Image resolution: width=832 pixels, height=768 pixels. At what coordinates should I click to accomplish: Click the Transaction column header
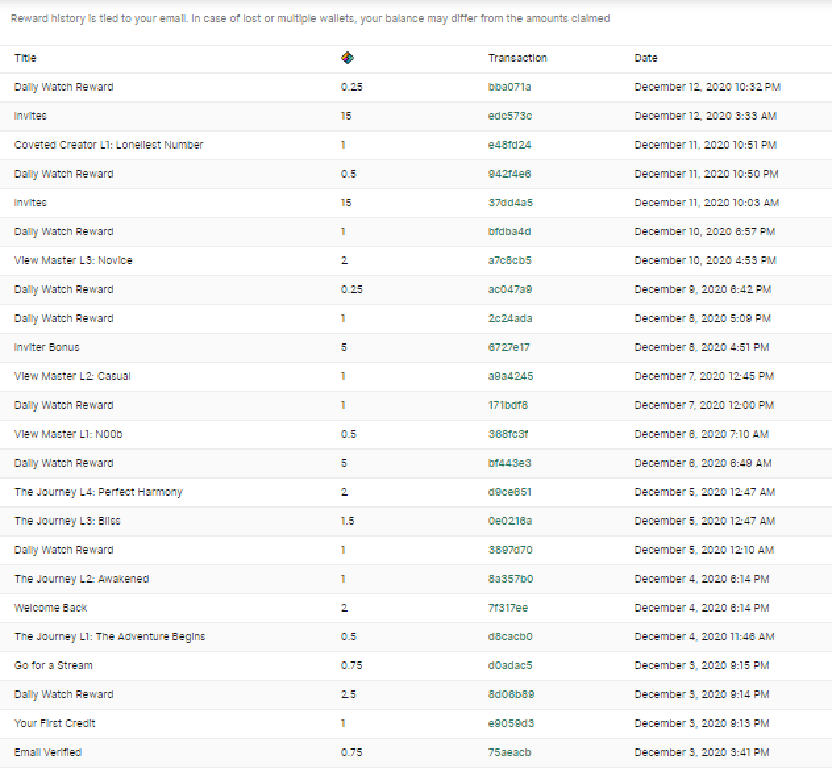pyautogui.click(x=517, y=58)
